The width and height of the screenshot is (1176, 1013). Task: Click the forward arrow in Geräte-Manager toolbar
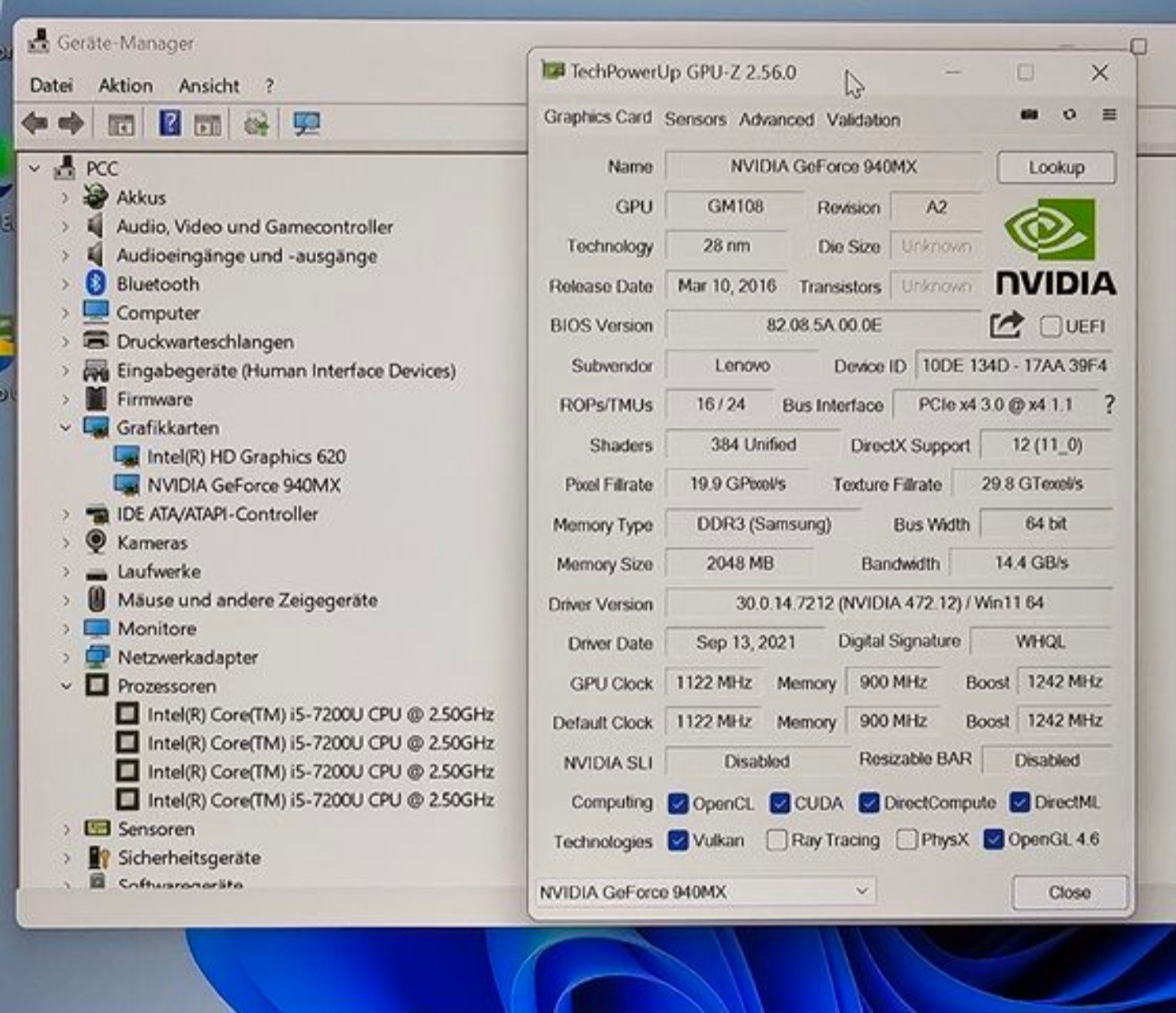pos(71,124)
